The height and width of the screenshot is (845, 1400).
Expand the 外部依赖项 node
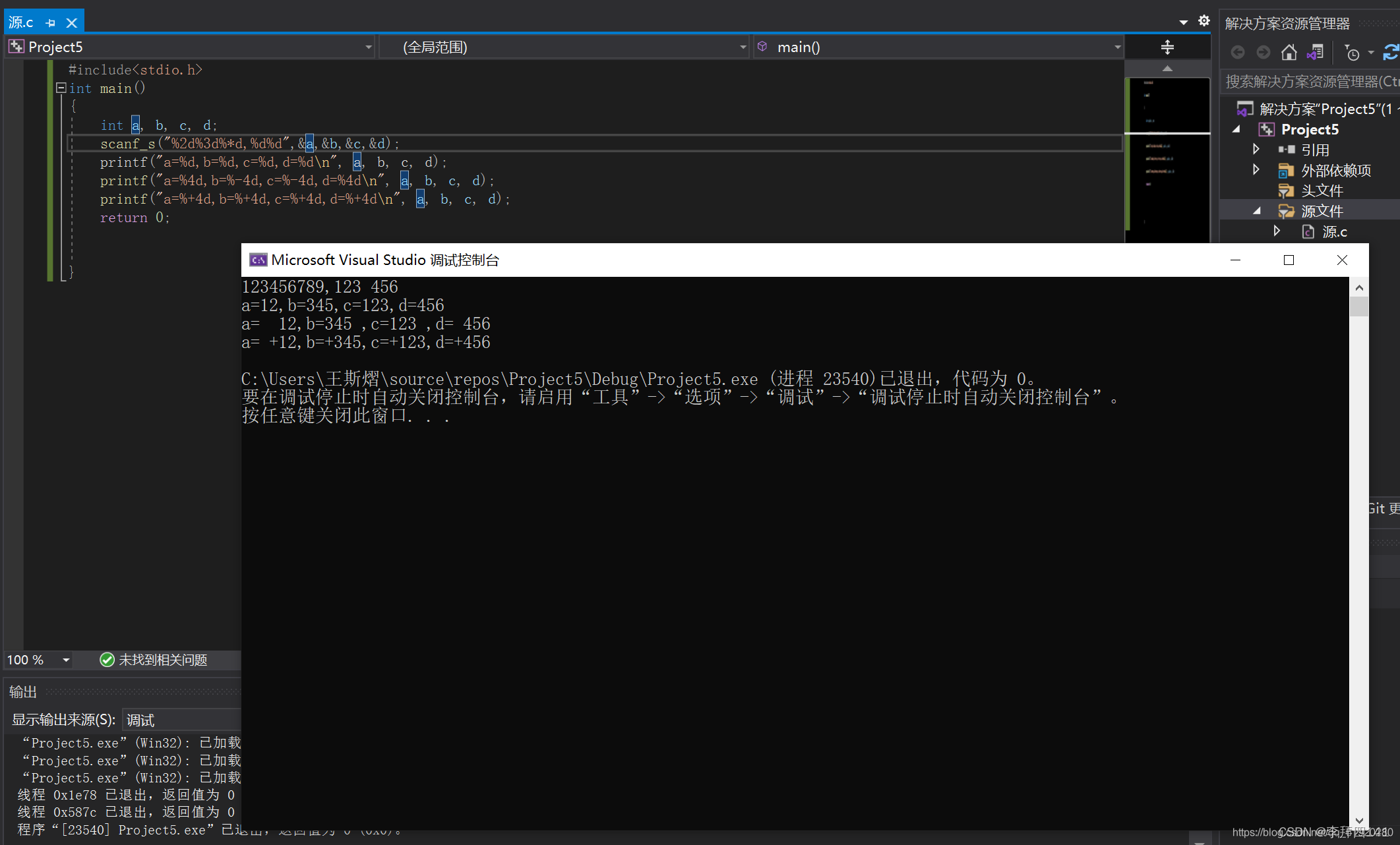coord(1256,170)
